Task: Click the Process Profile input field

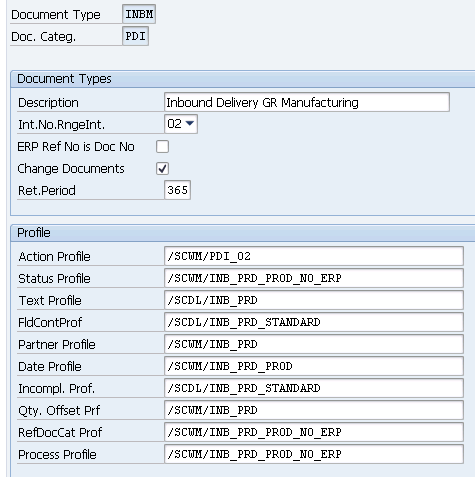Action: [x=314, y=454]
